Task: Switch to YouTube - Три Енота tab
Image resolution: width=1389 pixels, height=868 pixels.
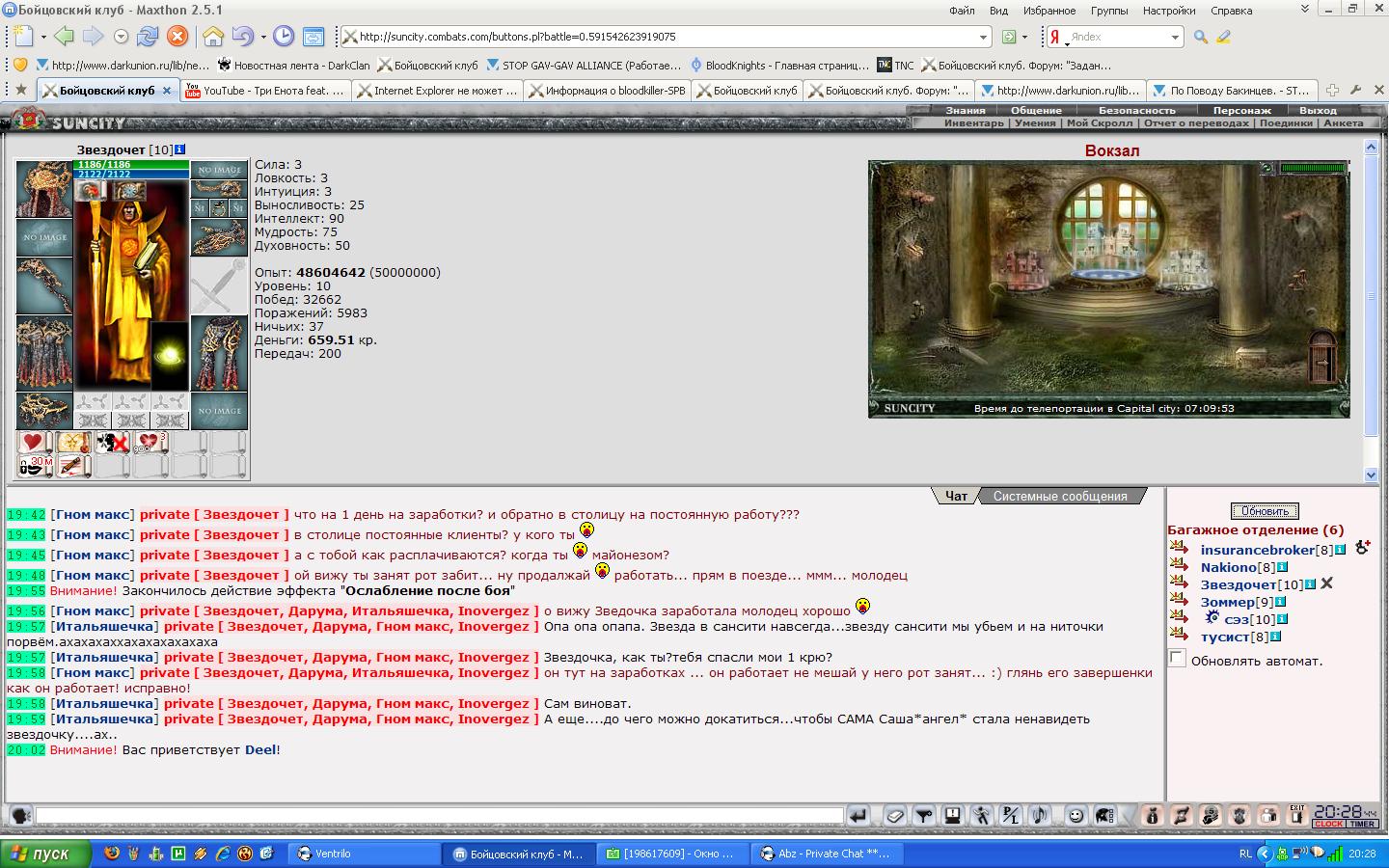Action: [264, 91]
